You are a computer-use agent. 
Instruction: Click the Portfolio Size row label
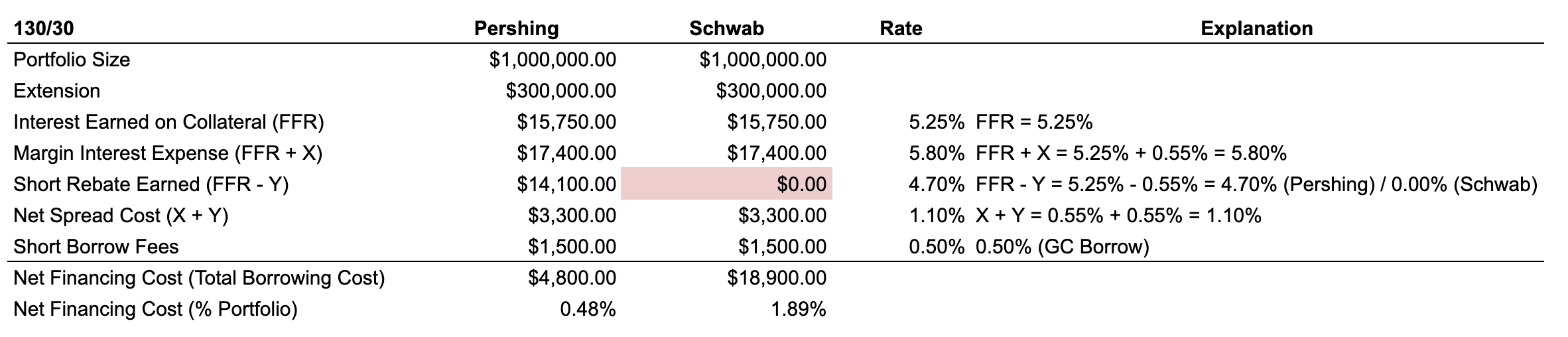(72, 60)
